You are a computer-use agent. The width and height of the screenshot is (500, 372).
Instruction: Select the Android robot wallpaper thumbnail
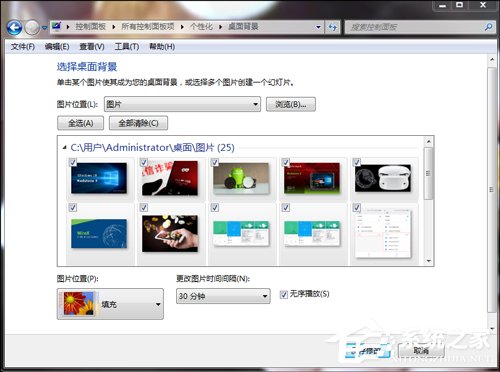241,178
